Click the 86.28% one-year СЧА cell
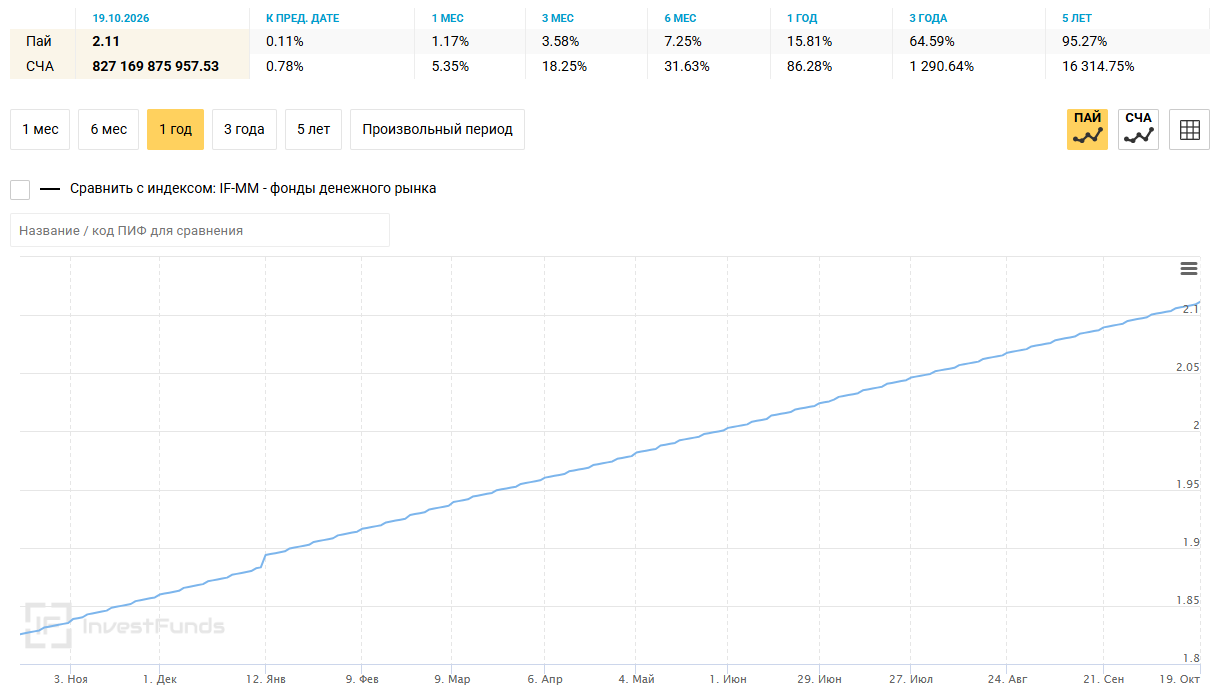 810,67
